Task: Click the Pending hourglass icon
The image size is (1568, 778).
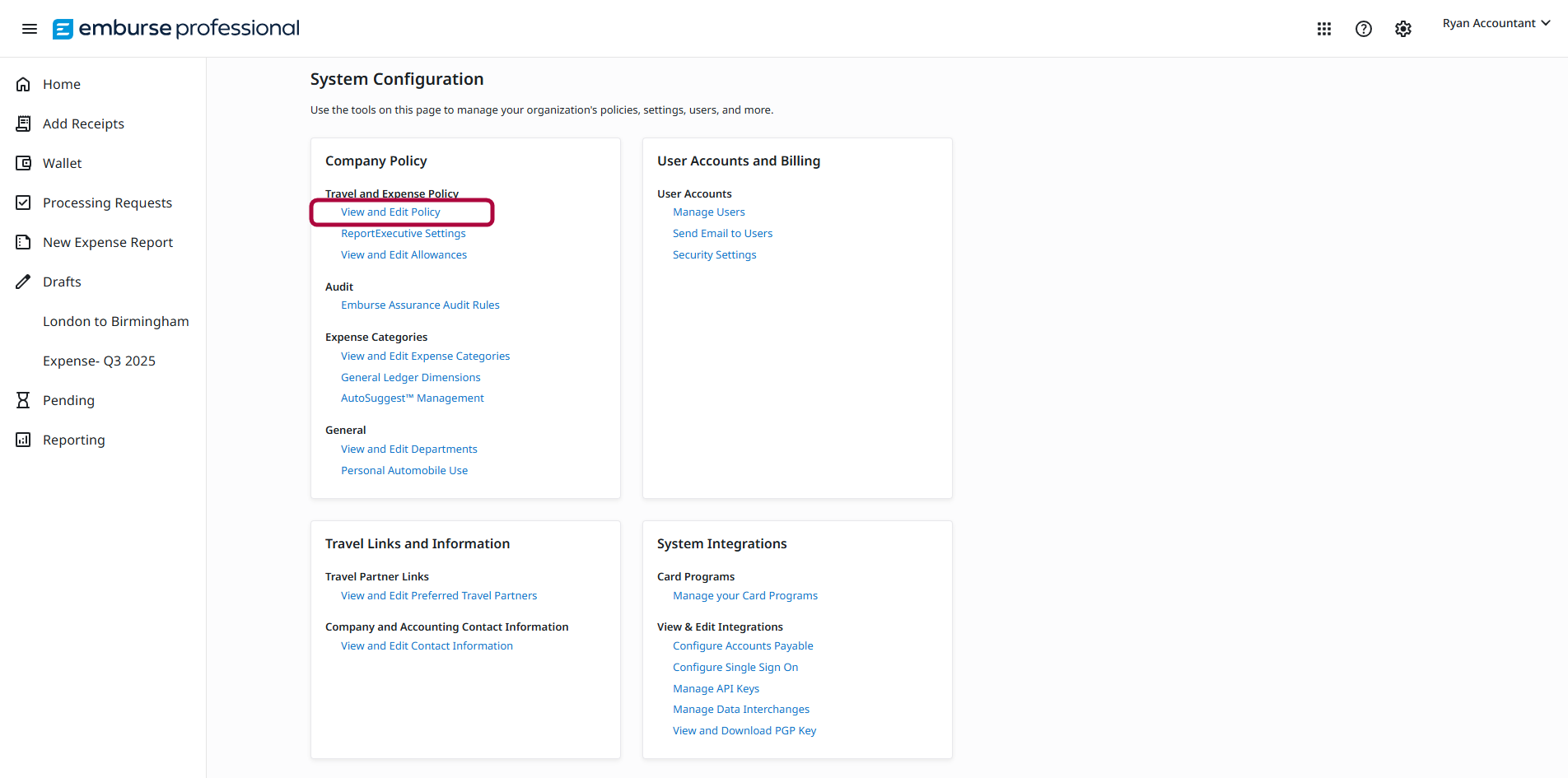Action: click(x=24, y=399)
